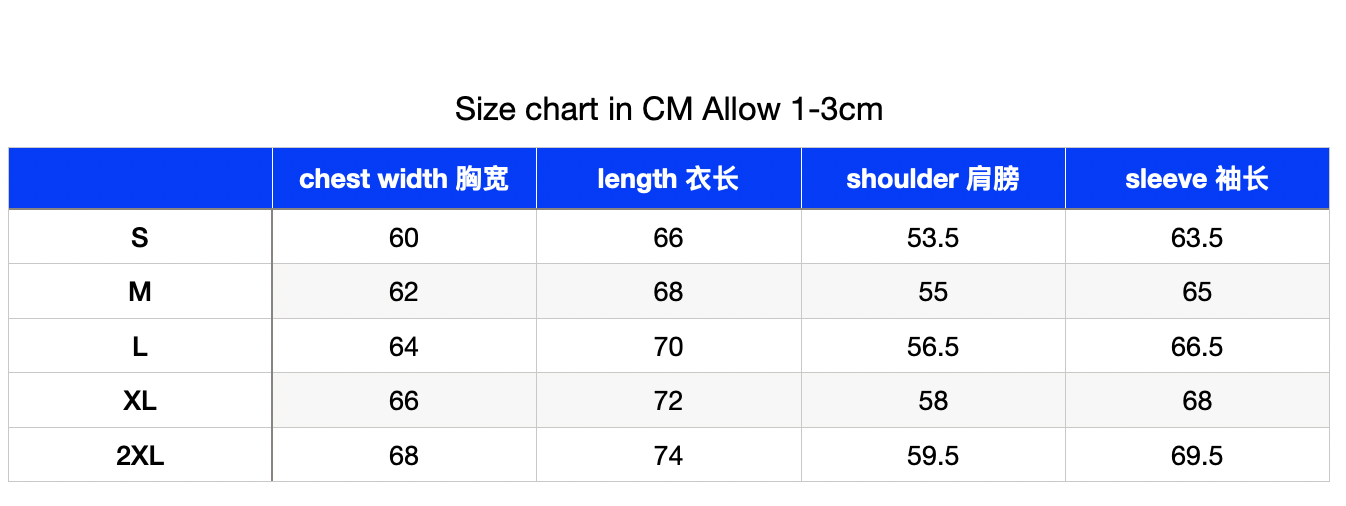The image size is (1346, 506).
Task: Select the shoulder cell showing 56.5
Action: coord(933,346)
